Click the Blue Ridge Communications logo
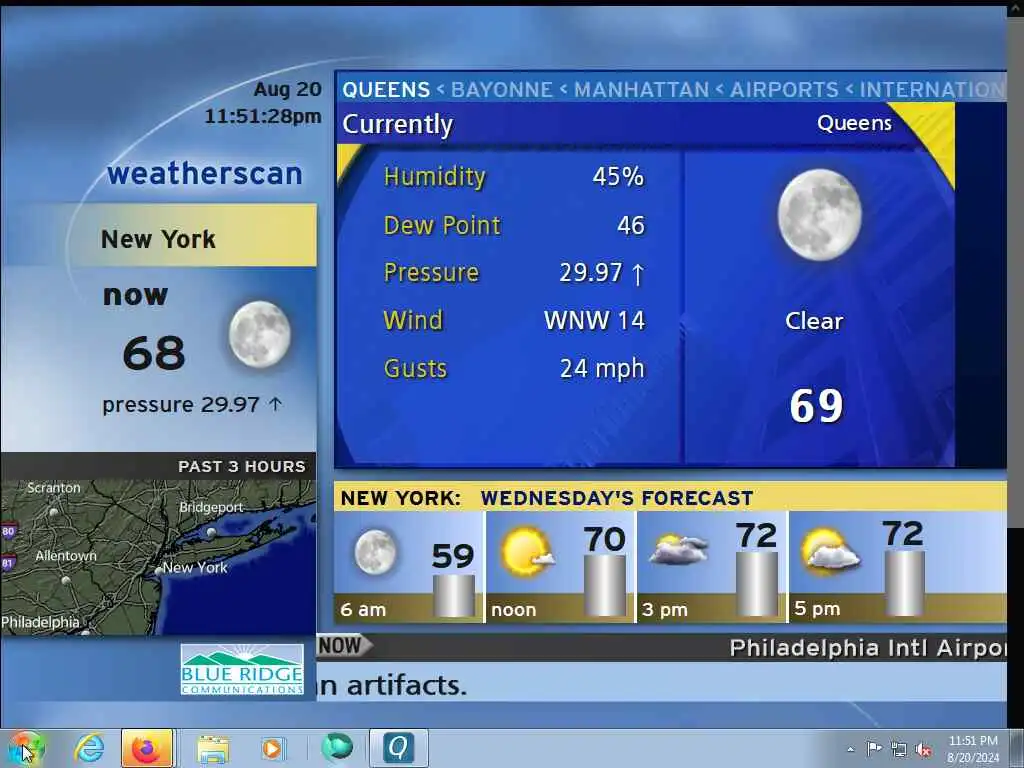 click(x=242, y=669)
